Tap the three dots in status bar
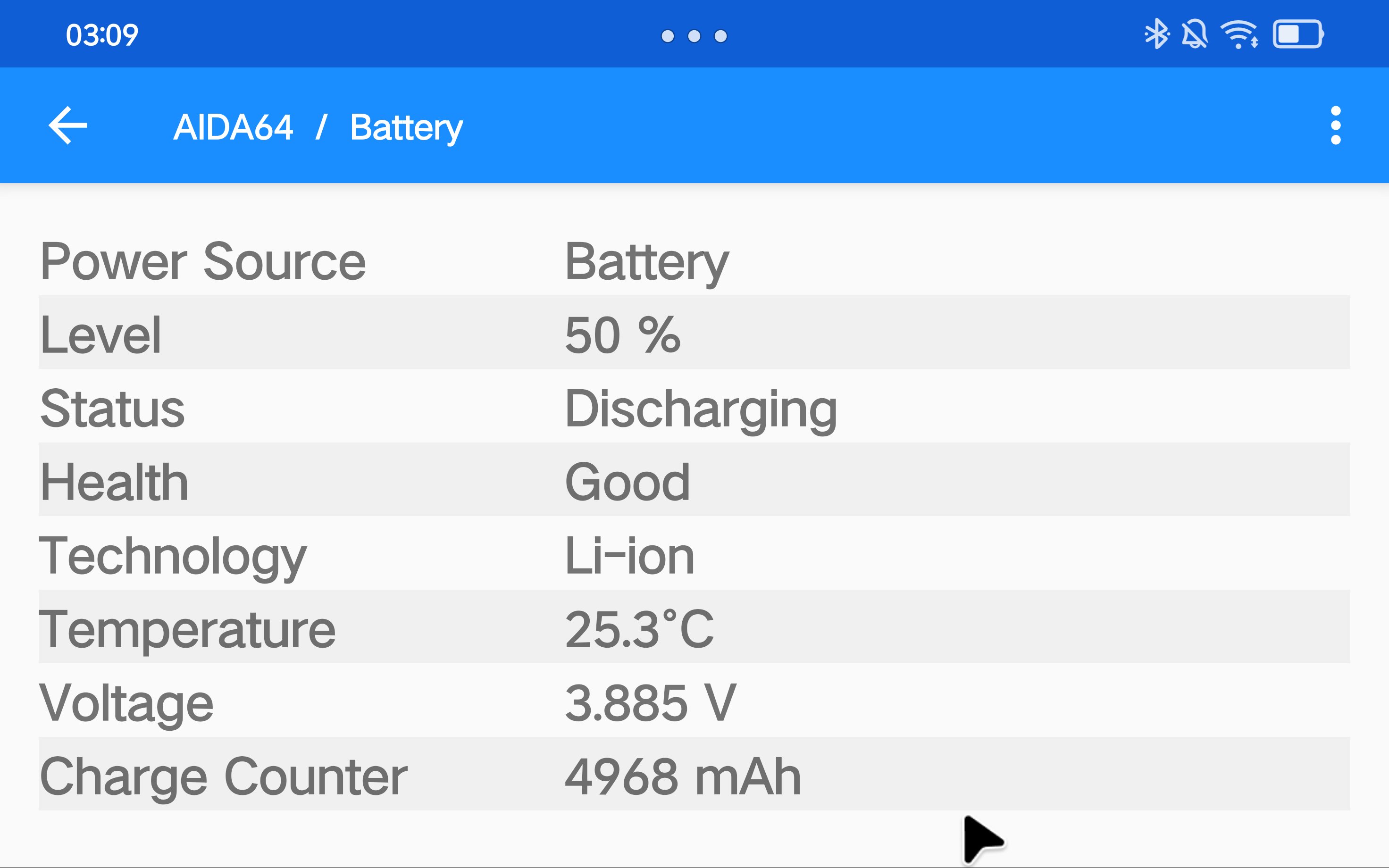The width and height of the screenshot is (1389, 868). click(x=694, y=36)
